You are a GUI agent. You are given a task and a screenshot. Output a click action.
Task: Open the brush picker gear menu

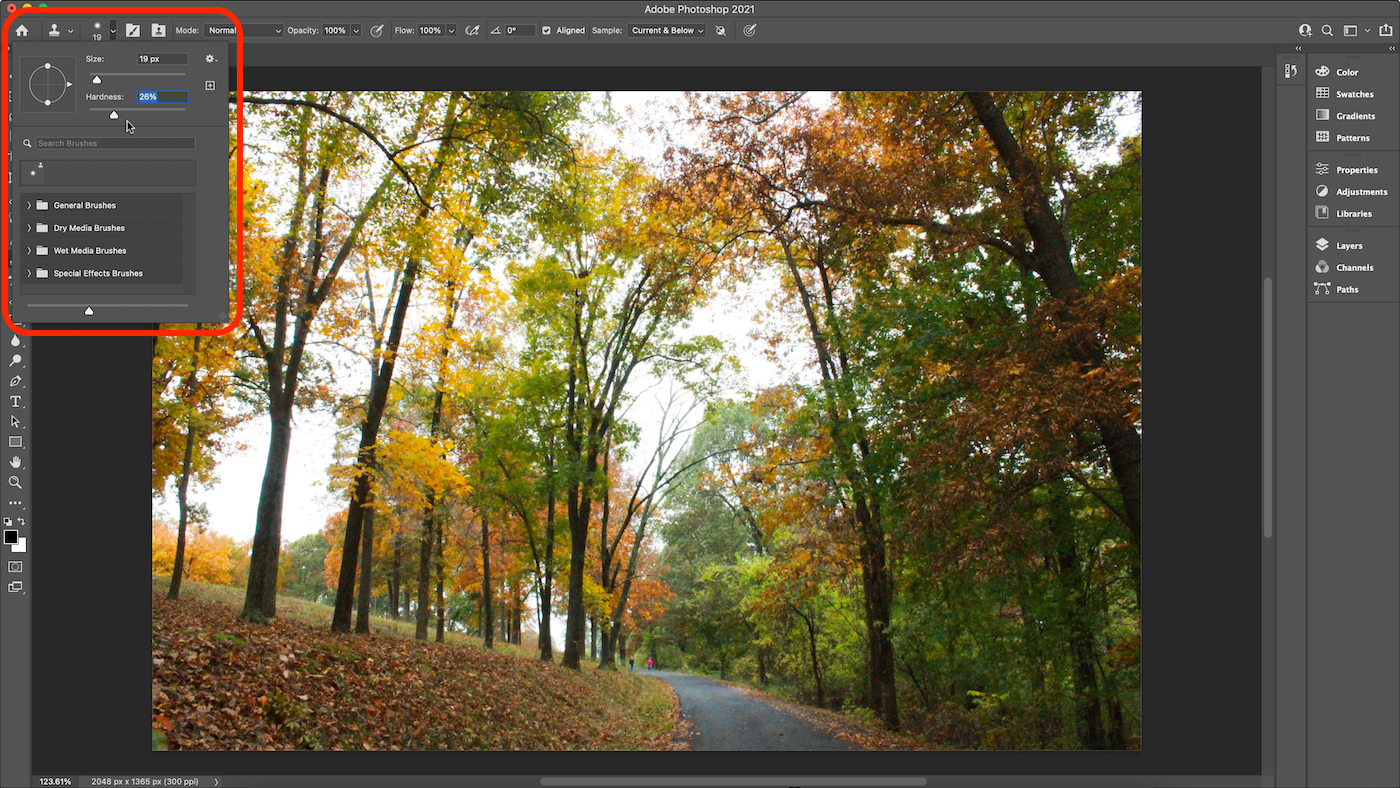[210, 60]
